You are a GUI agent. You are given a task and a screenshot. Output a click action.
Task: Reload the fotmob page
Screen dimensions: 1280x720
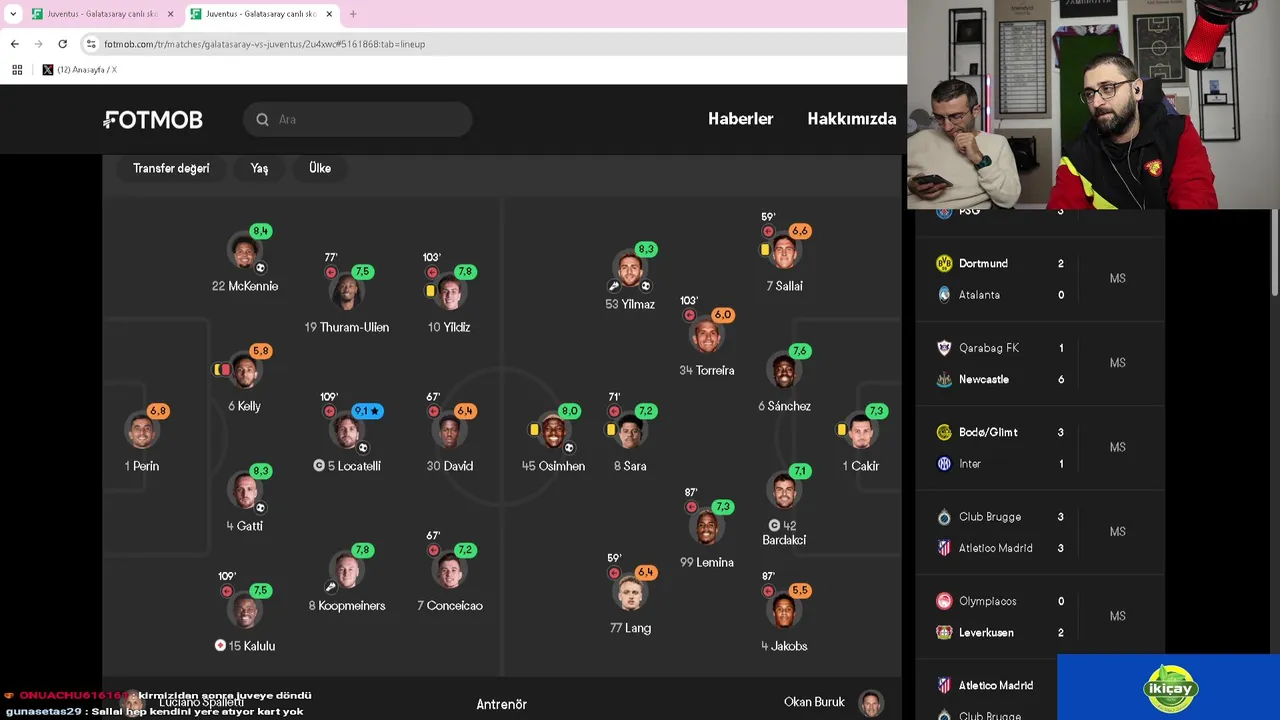pos(62,44)
